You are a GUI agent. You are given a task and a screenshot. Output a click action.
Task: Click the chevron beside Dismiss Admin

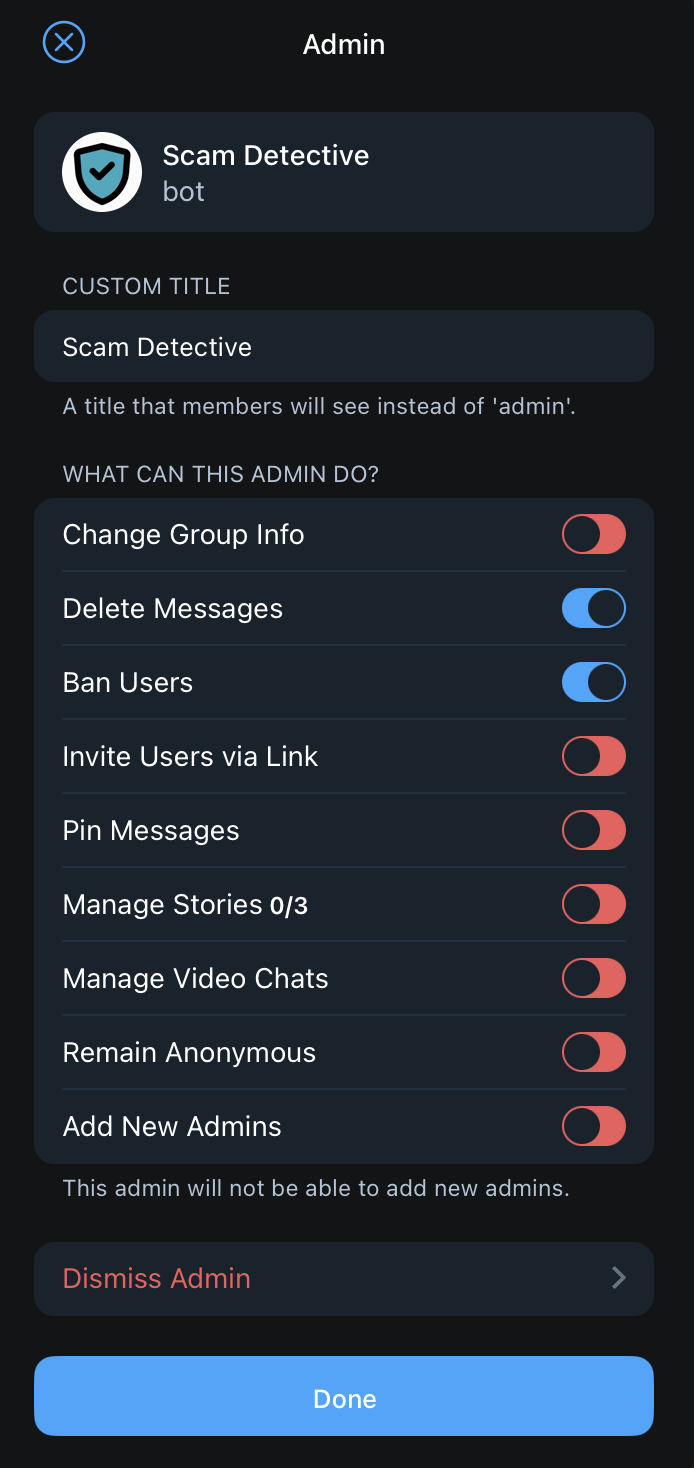point(618,1278)
